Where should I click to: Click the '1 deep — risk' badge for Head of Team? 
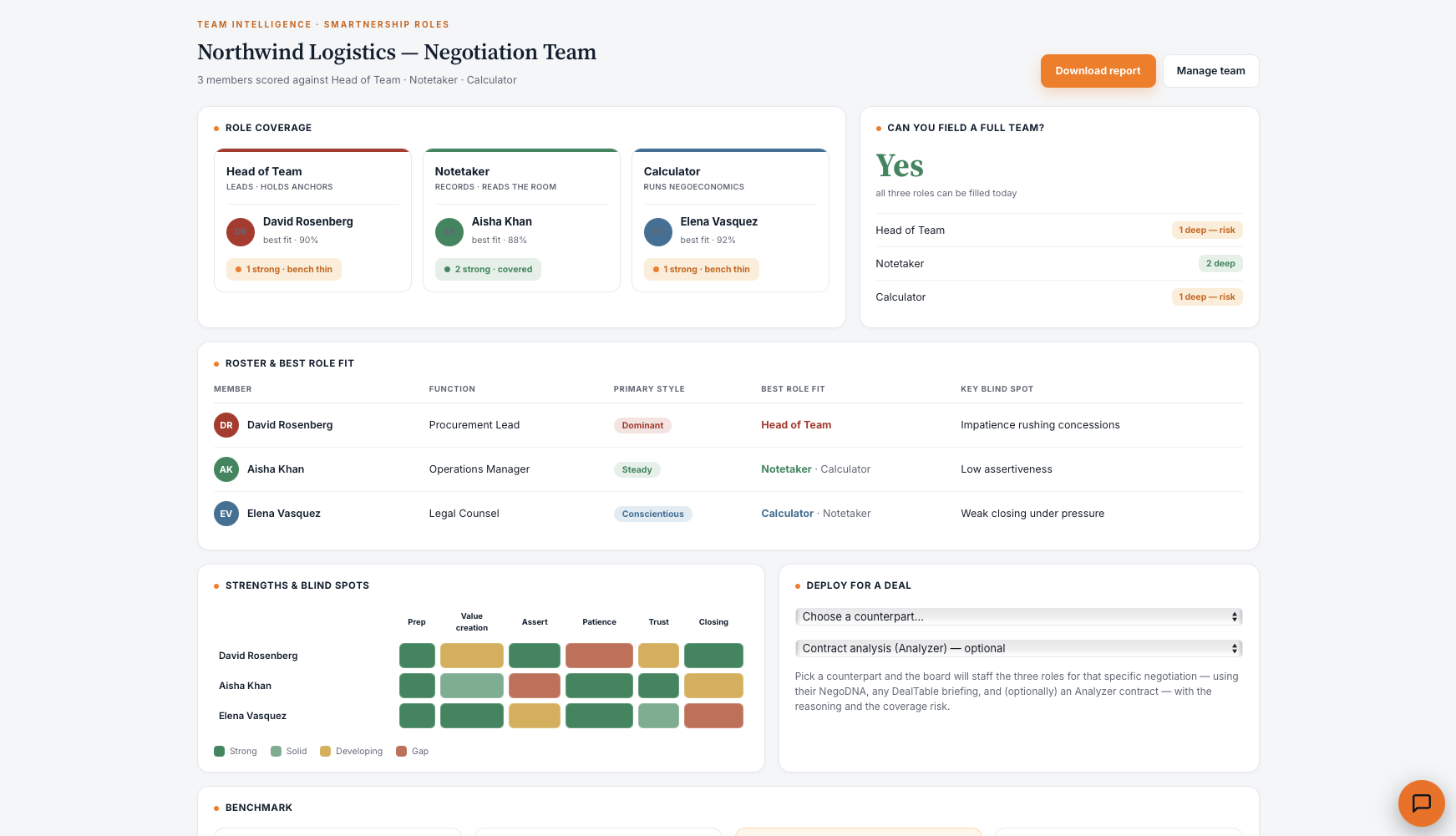pyautogui.click(x=1207, y=230)
